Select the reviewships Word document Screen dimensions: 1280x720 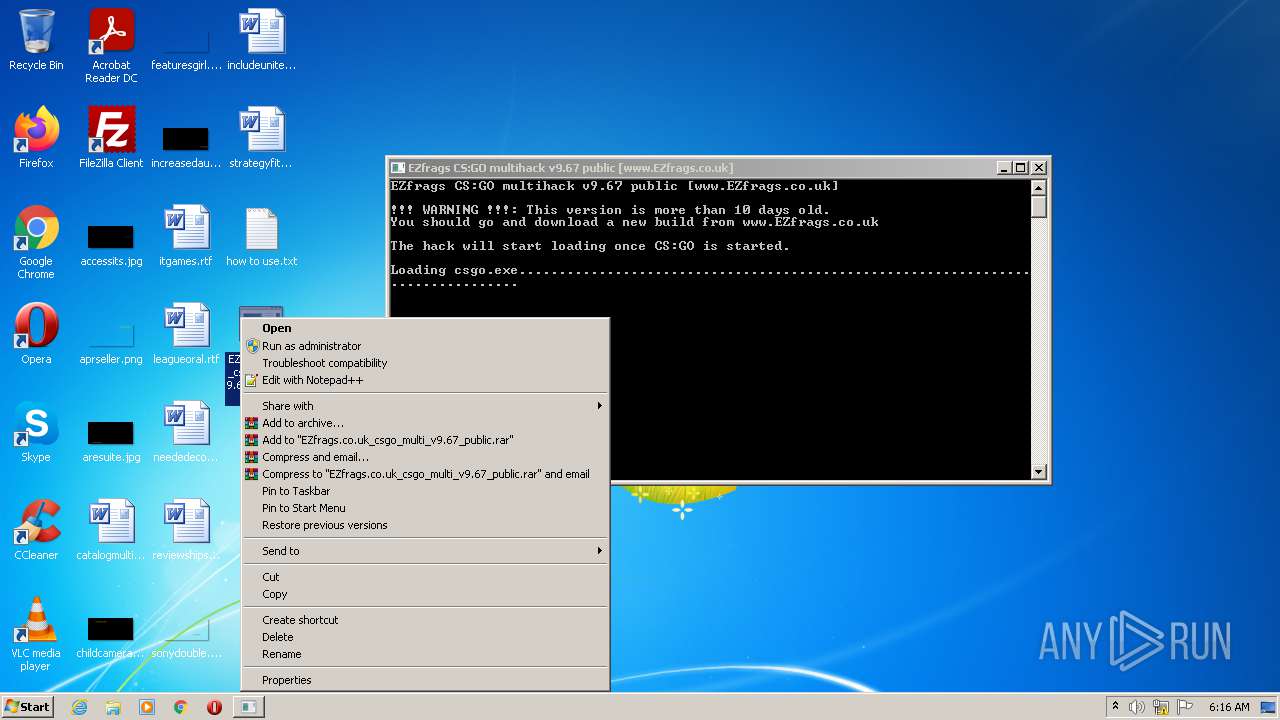186,530
